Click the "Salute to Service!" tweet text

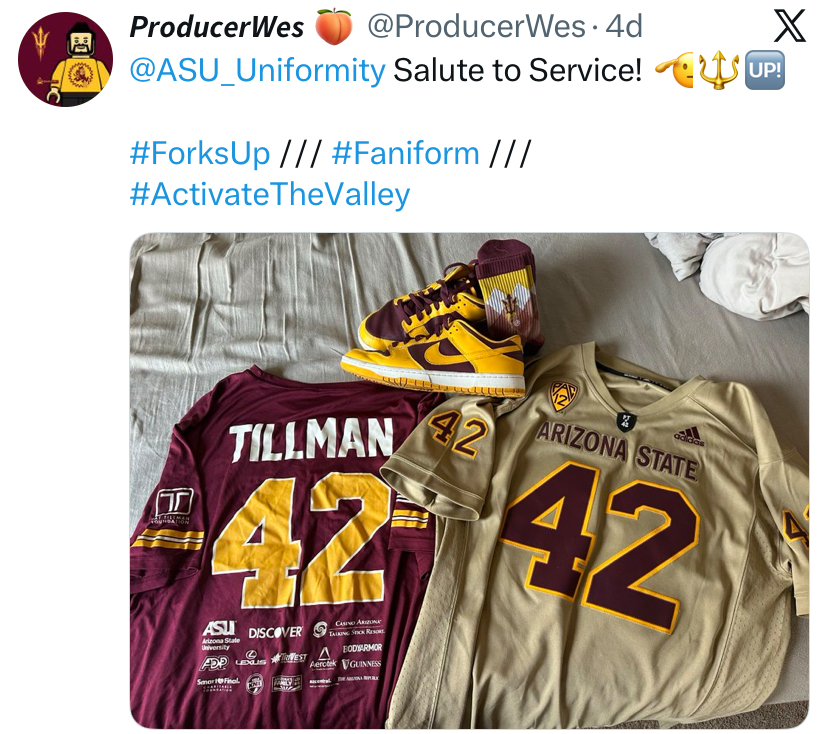coord(517,71)
